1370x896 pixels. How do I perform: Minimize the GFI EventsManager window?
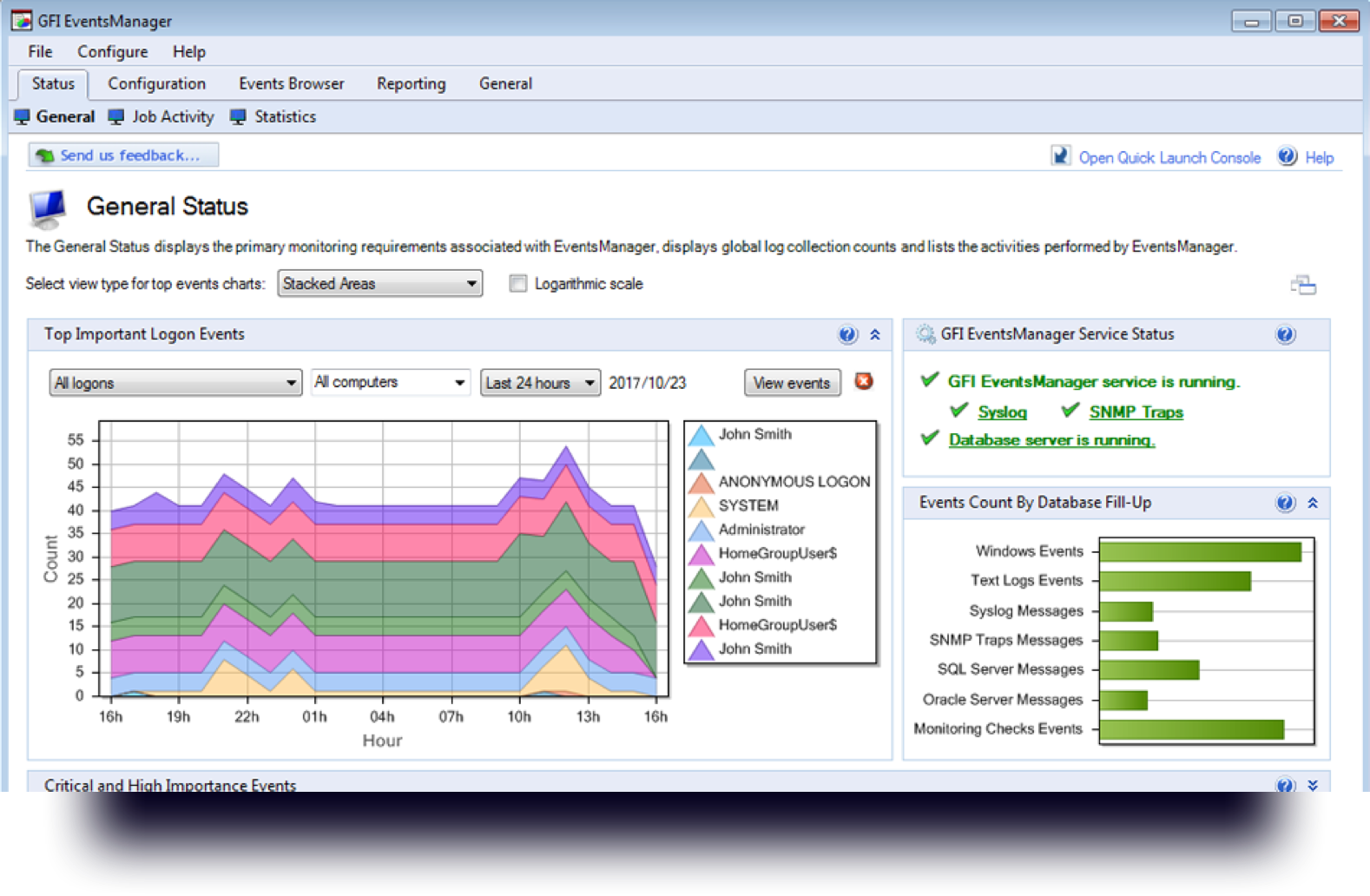(x=1251, y=21)
